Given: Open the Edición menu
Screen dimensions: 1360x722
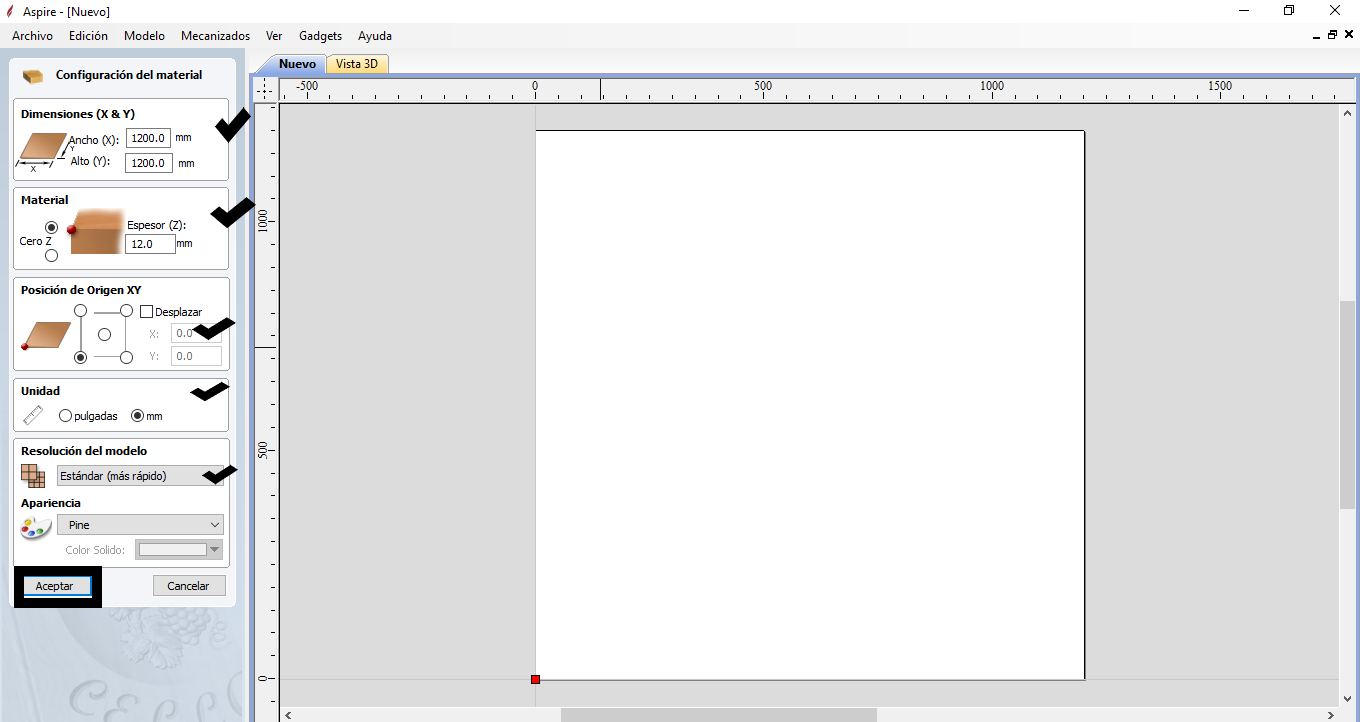Looking at the screenshot, I should 88,36.
